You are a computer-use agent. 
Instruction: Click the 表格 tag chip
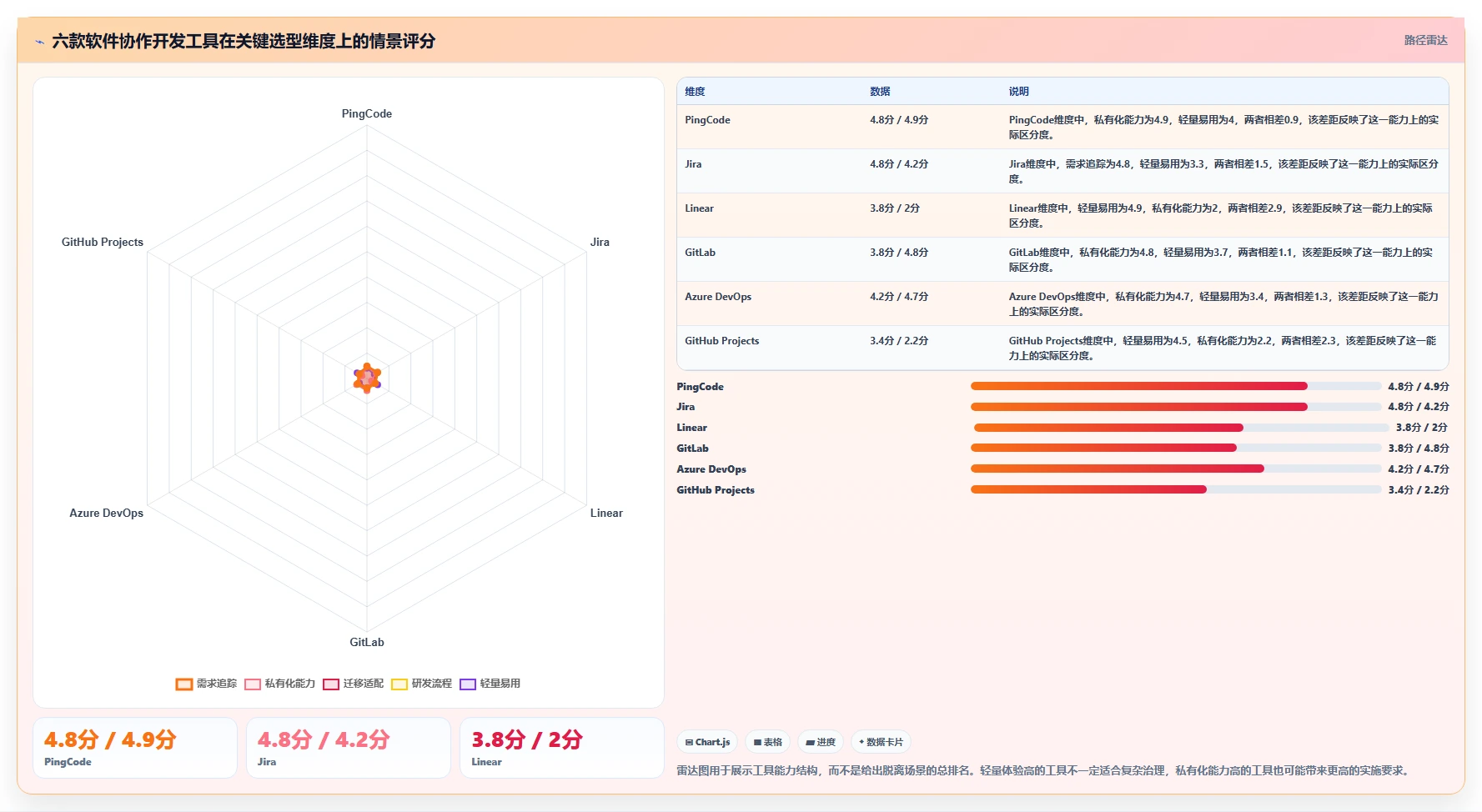(x=767, y=742)
